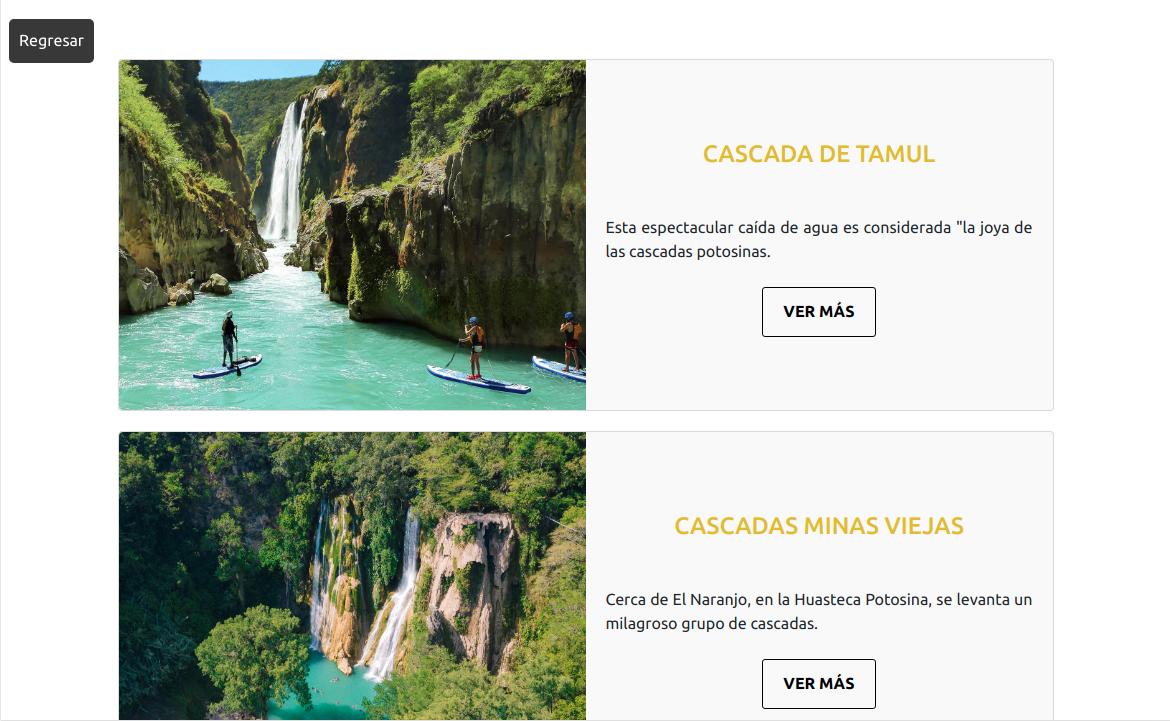
Task: Select the Minas Viejas waterfalls photo
Action: point(352,576)
